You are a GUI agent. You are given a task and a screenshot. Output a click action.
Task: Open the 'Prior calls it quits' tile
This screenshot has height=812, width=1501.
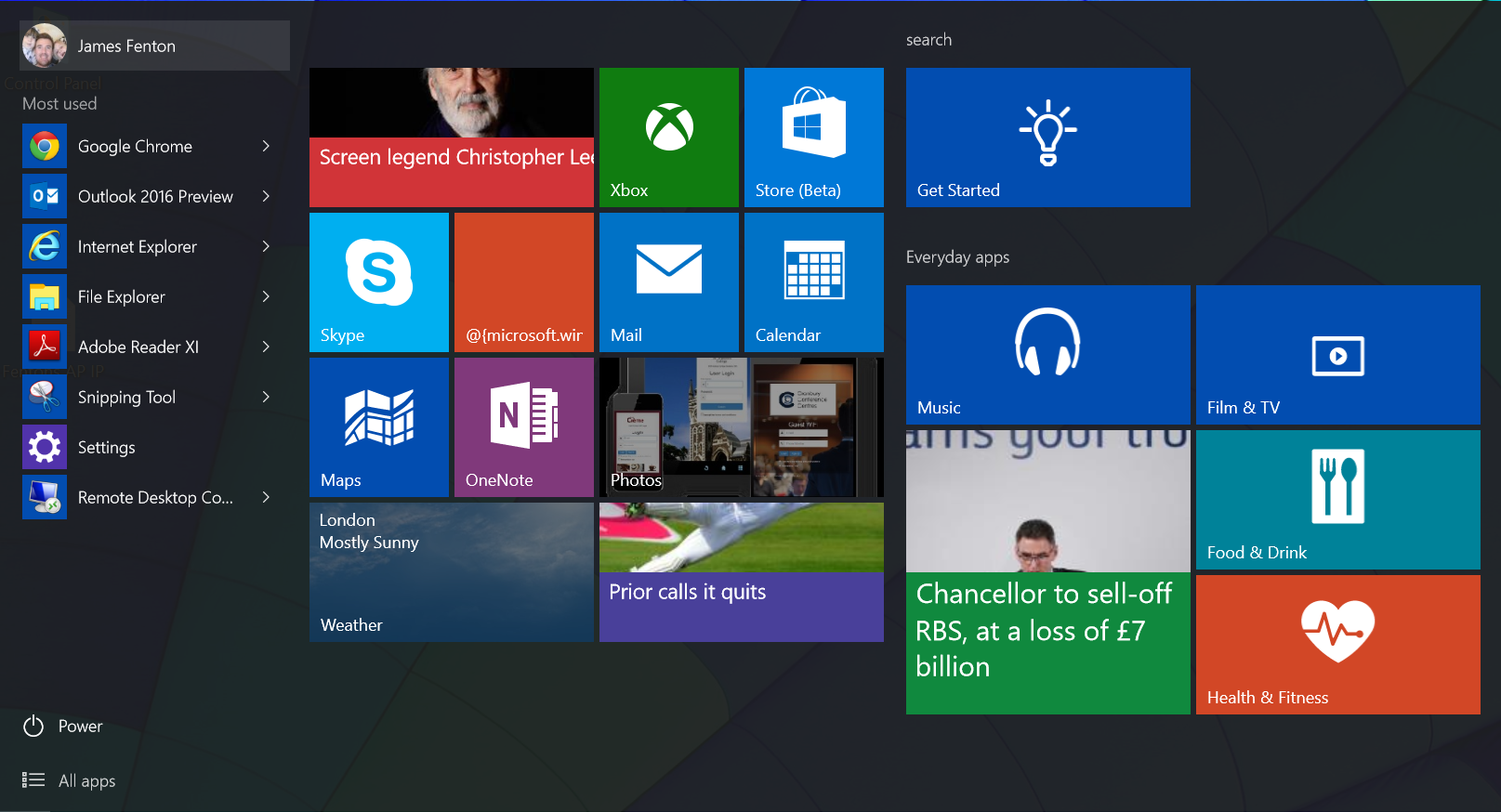coord(742,572)
